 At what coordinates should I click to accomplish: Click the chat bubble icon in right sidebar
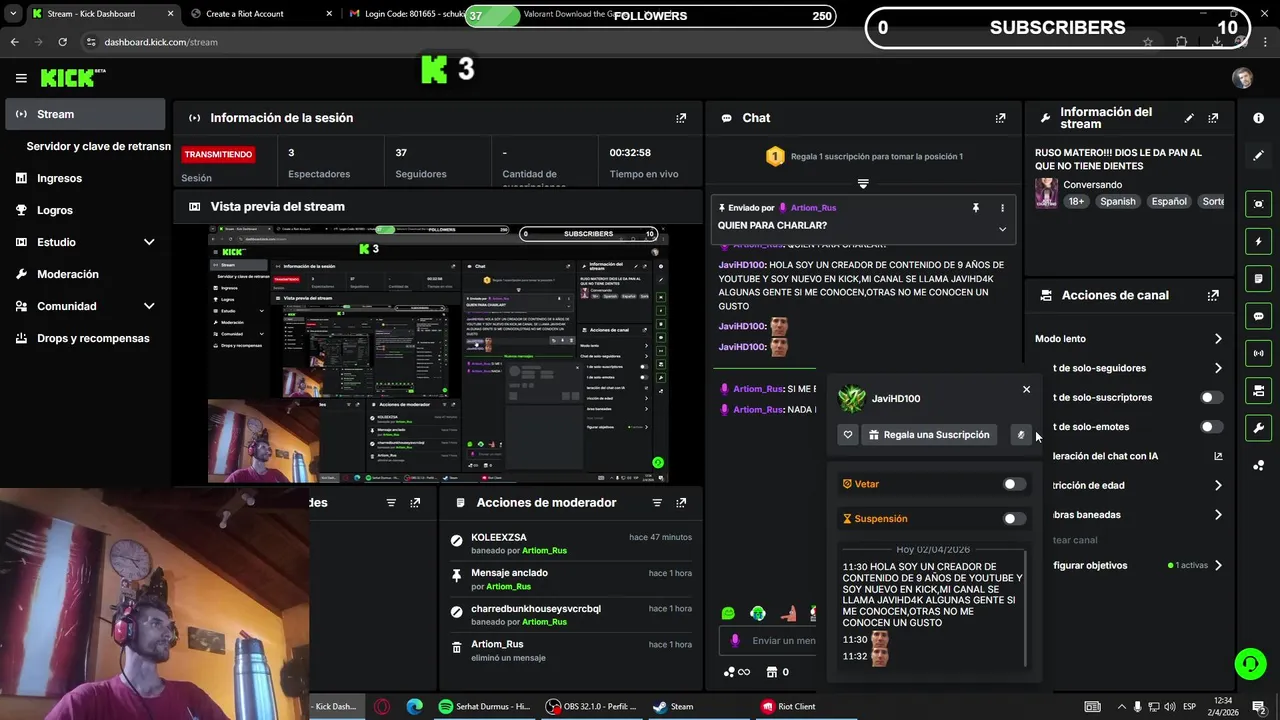point(1258,316)
